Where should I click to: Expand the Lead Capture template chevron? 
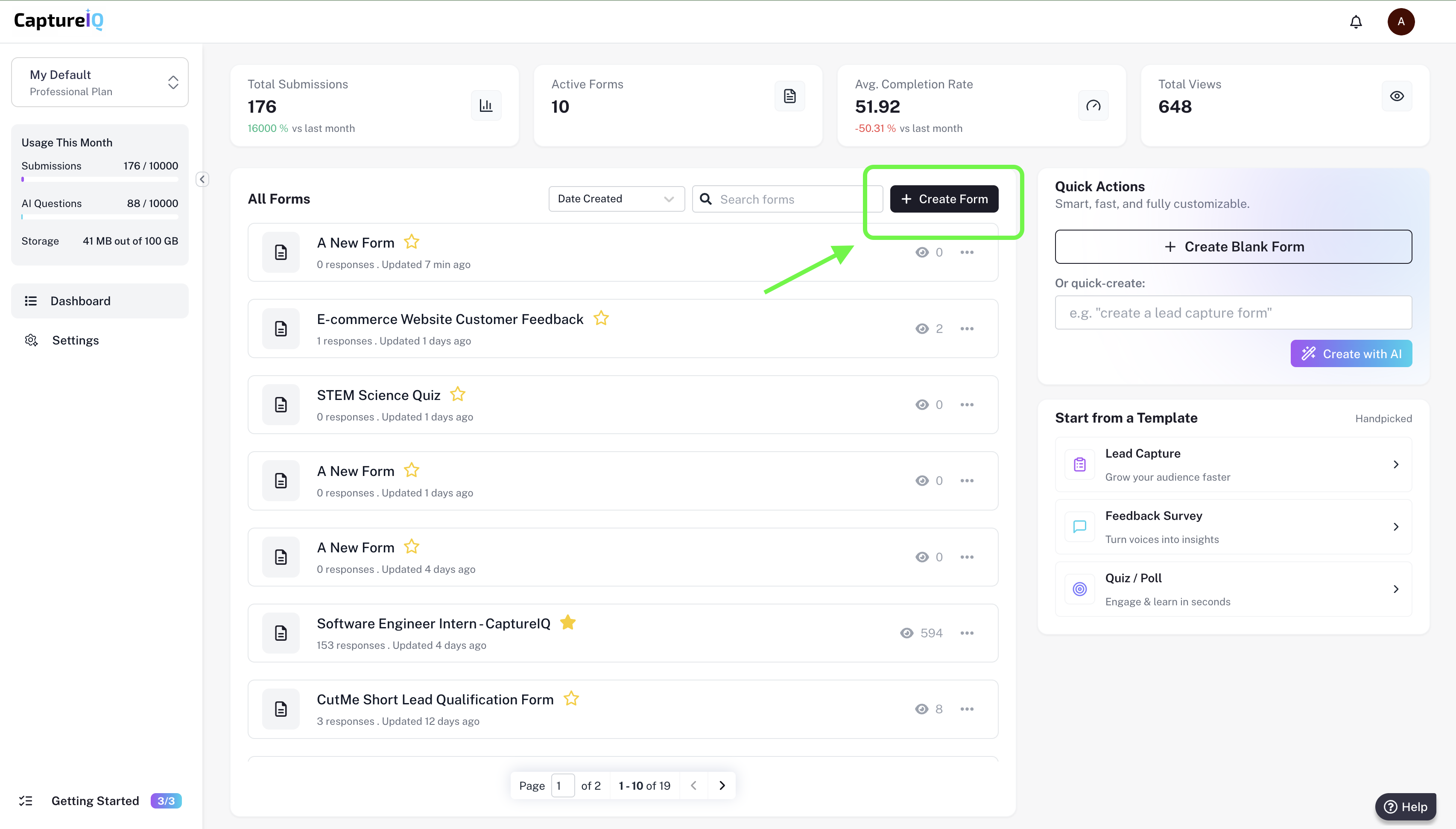click(x=1396, y=464)
